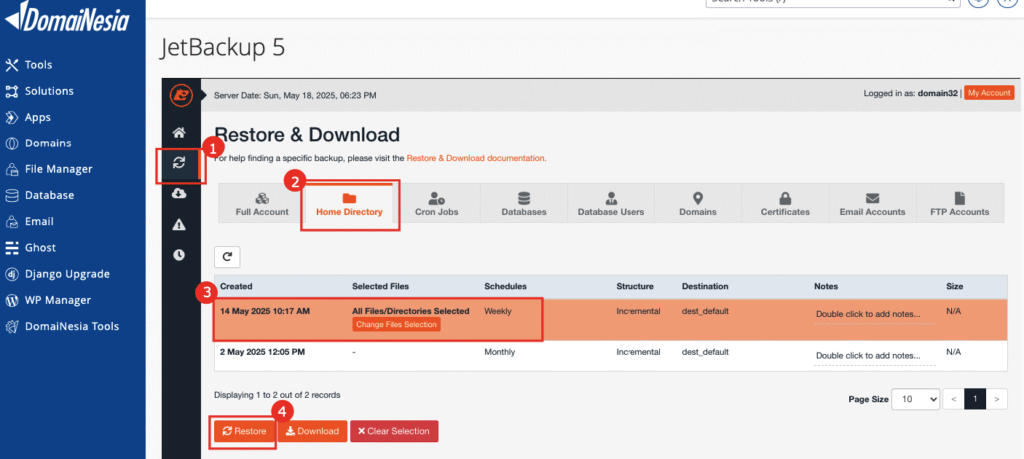
Task: Go to next page arrow
Action: tap(997, 398)
